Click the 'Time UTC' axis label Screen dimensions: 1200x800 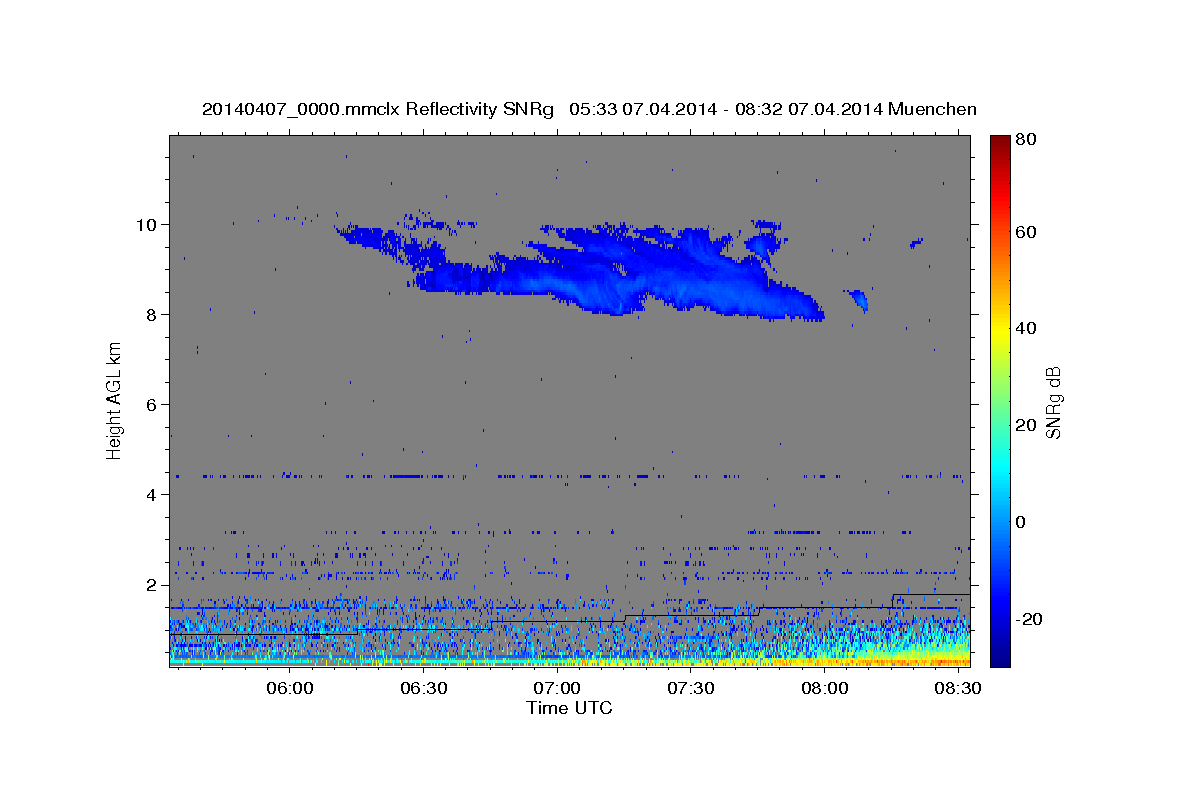(569, 708)
